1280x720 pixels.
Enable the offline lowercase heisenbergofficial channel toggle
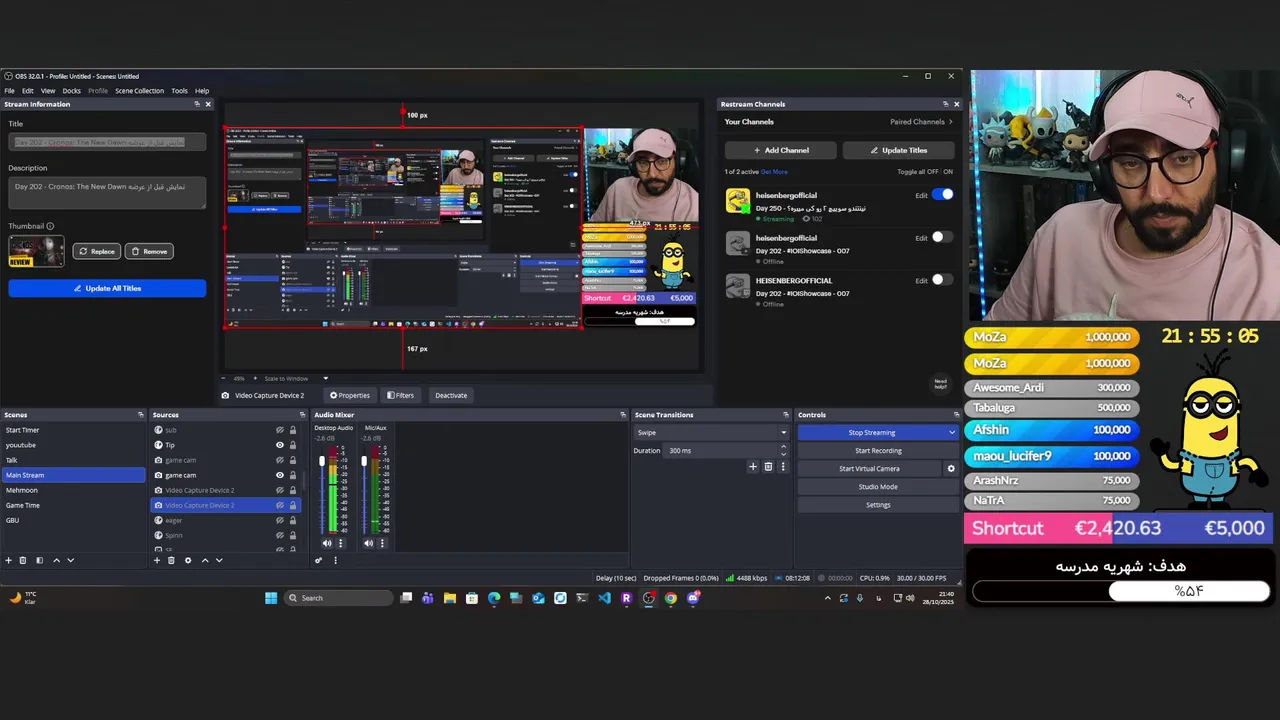(x=943, y=237)
